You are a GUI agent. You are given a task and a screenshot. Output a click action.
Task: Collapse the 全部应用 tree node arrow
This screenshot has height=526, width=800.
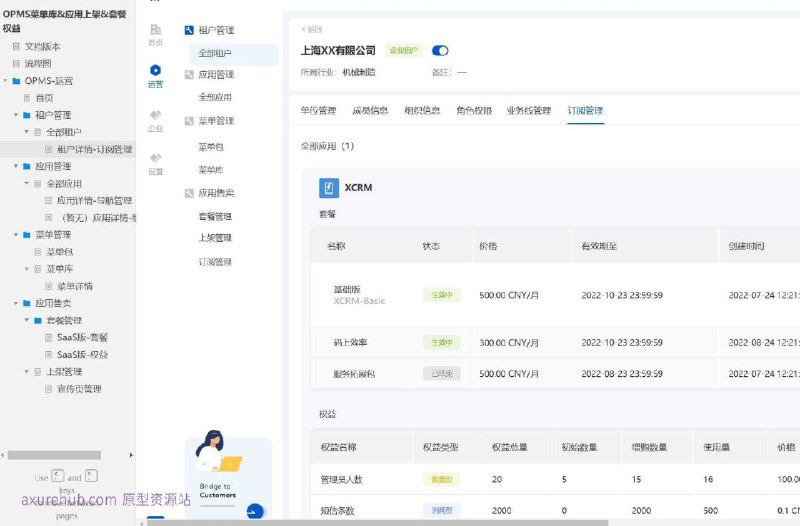point(27,183)
